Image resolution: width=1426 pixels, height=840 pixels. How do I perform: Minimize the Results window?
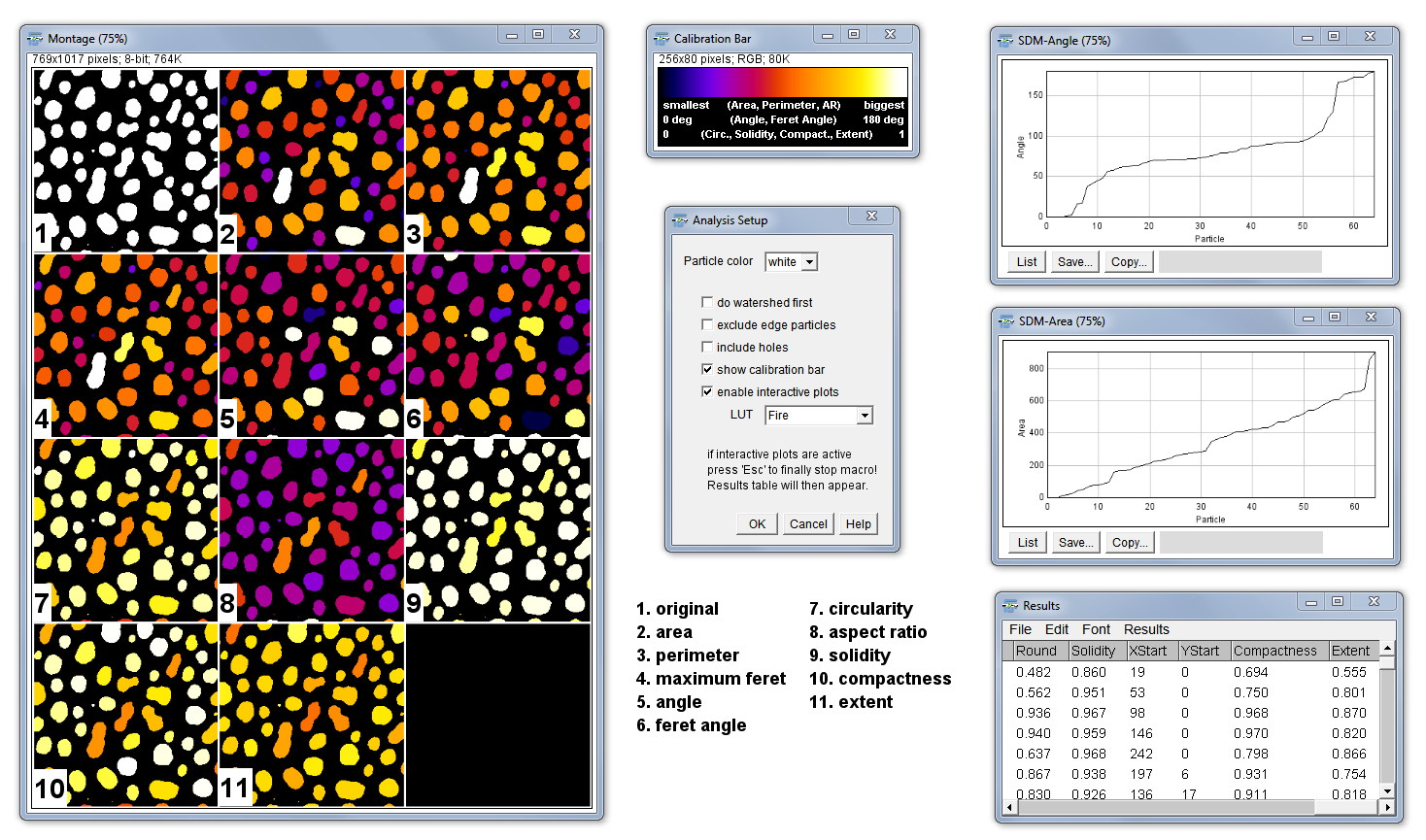point(1311,602)
